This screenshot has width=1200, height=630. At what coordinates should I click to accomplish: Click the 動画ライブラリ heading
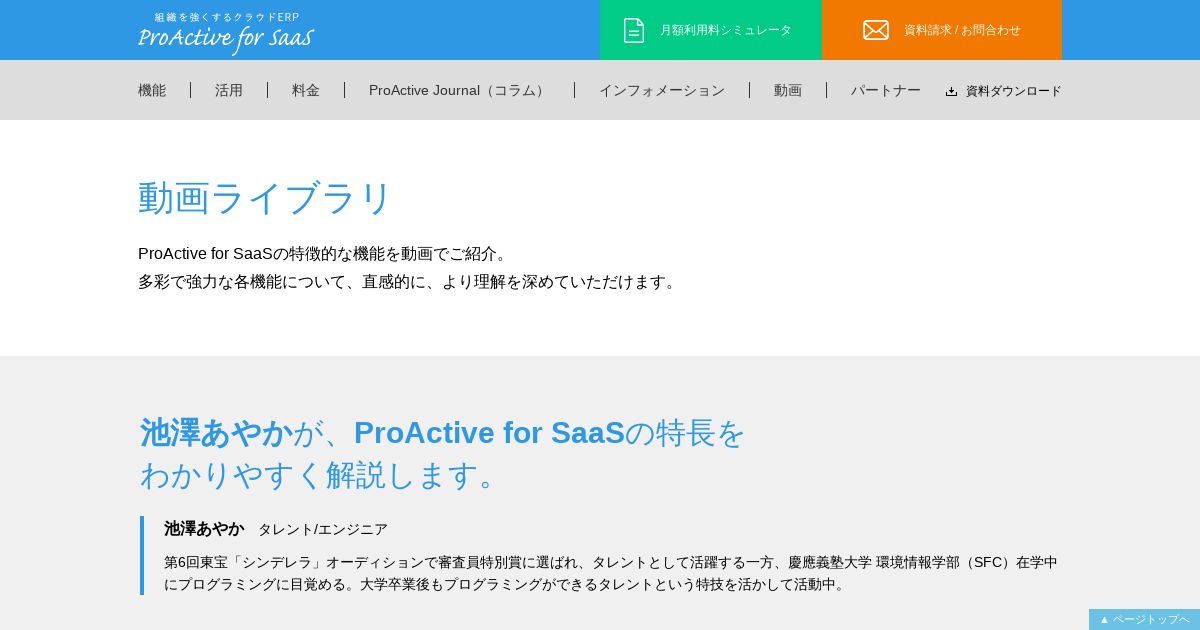(x=265, y=198)
